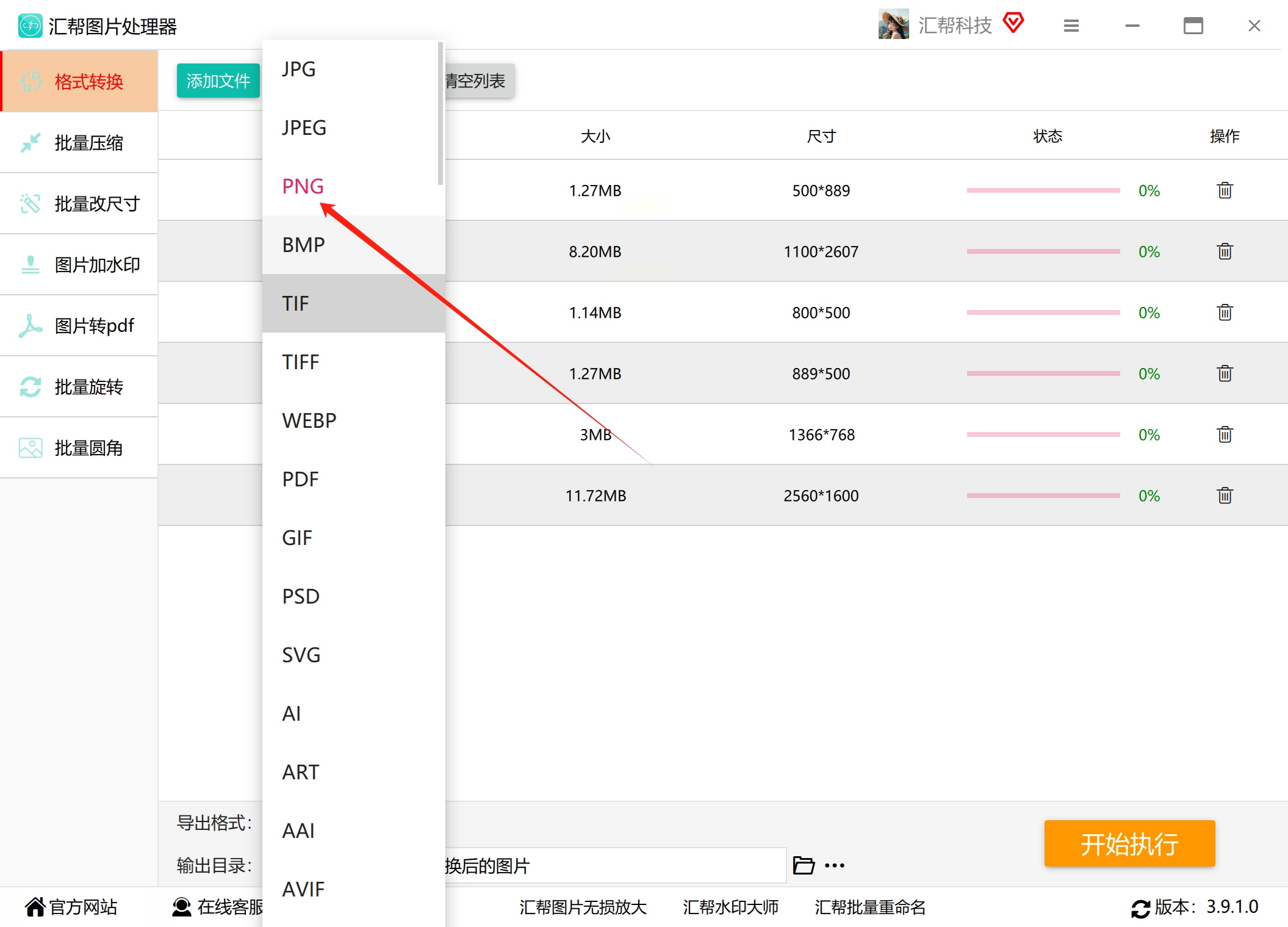The height and width of the screenshot is (927, 1288).
Task: Select the SVG format entry
Action: coord(301,655)
